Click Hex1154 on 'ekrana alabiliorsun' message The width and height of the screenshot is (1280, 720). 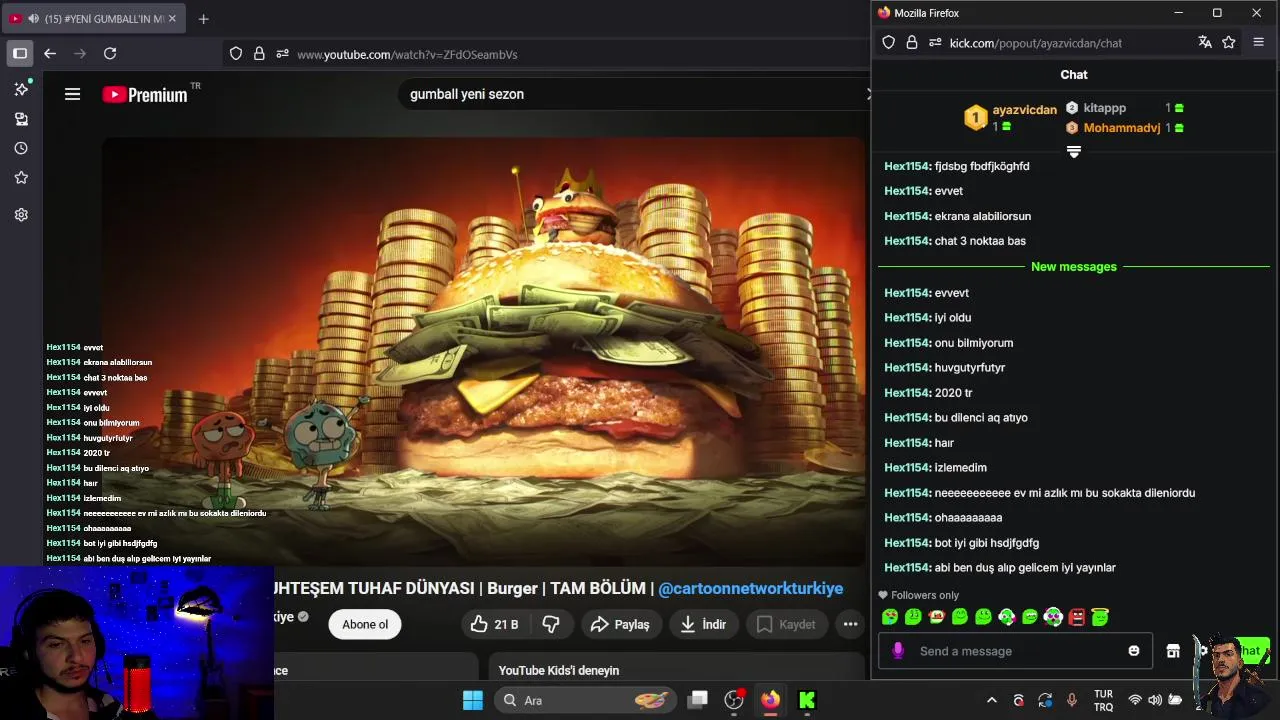(x=907, y=216)
